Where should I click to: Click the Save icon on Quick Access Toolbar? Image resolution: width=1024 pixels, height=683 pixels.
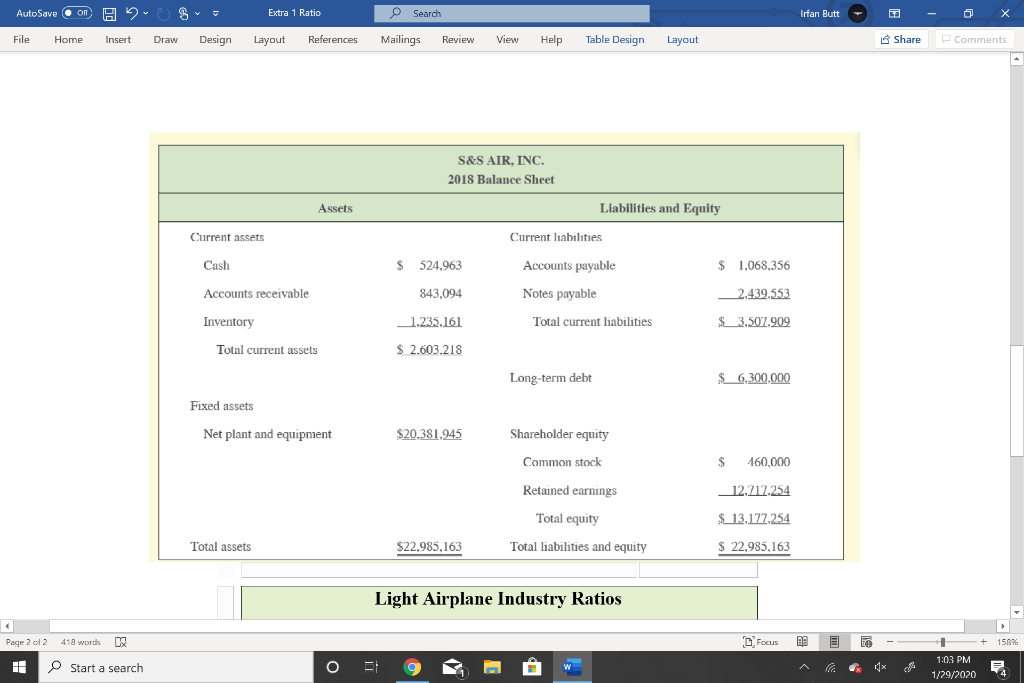coord(108,12)
